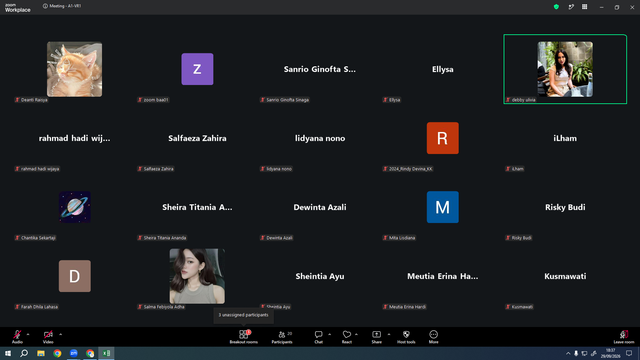
Task: Select the Sheintia Ayu tile name
Action: click(x=320, y=276)
